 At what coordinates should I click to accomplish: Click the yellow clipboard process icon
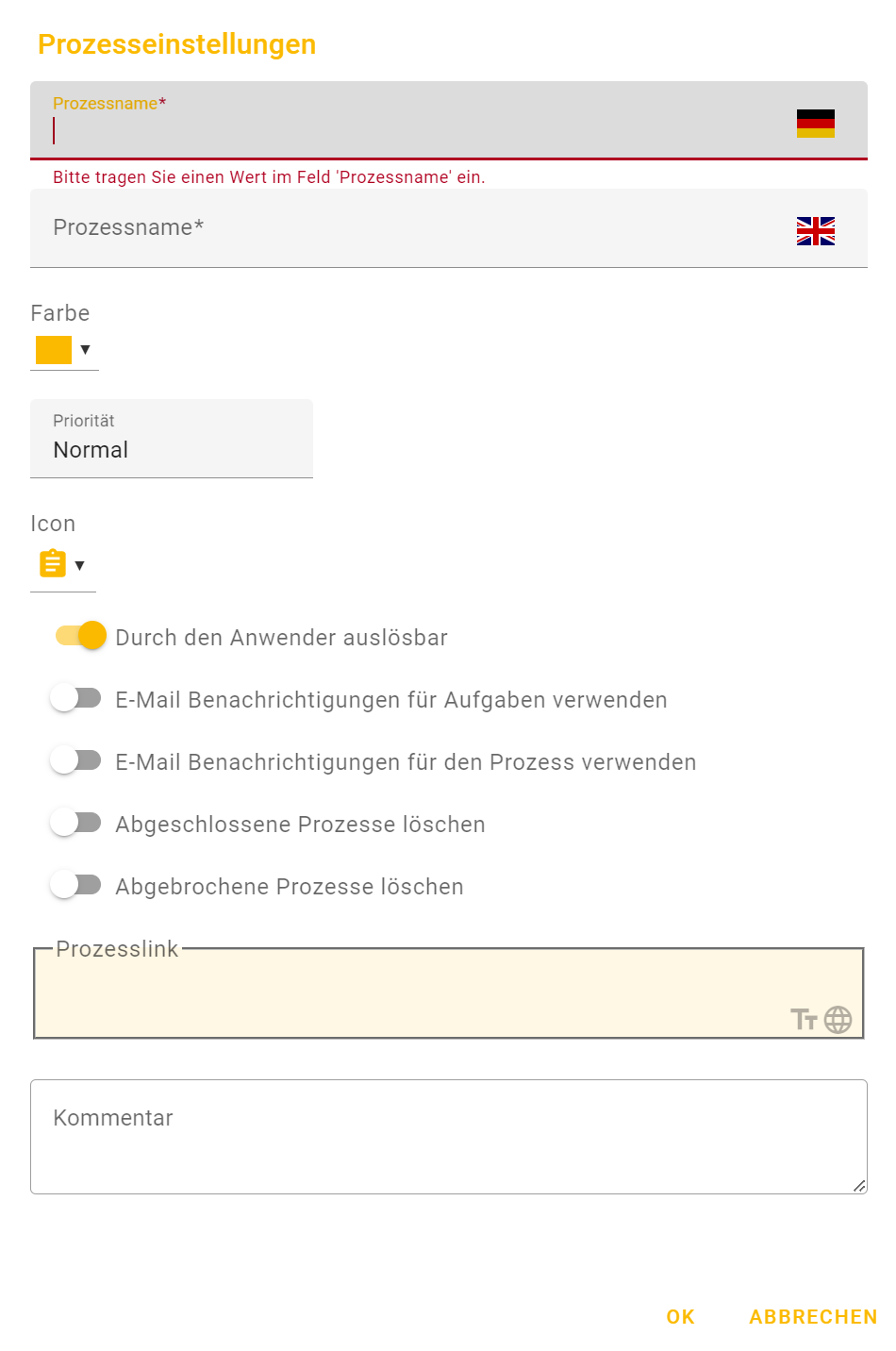(53, 564)
